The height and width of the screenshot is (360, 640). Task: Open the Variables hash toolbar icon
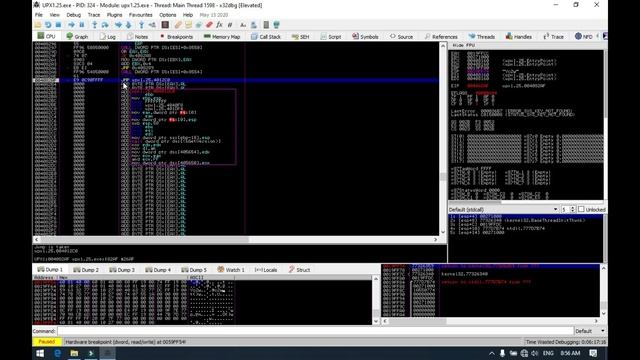[230, 25]
